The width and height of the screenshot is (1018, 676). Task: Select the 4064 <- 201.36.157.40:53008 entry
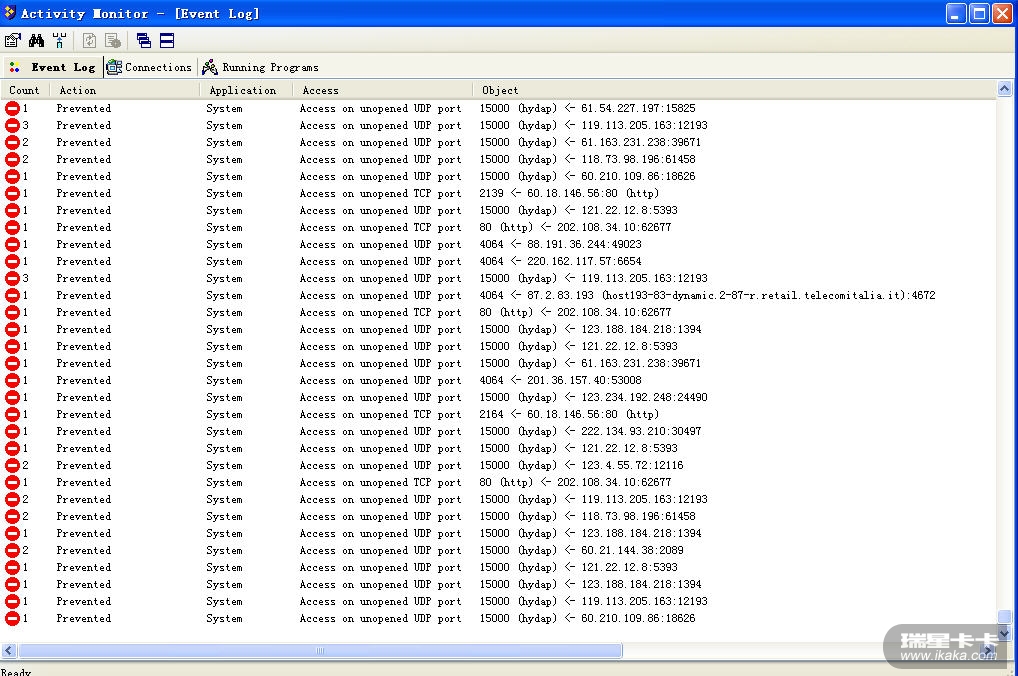(560, 381)
